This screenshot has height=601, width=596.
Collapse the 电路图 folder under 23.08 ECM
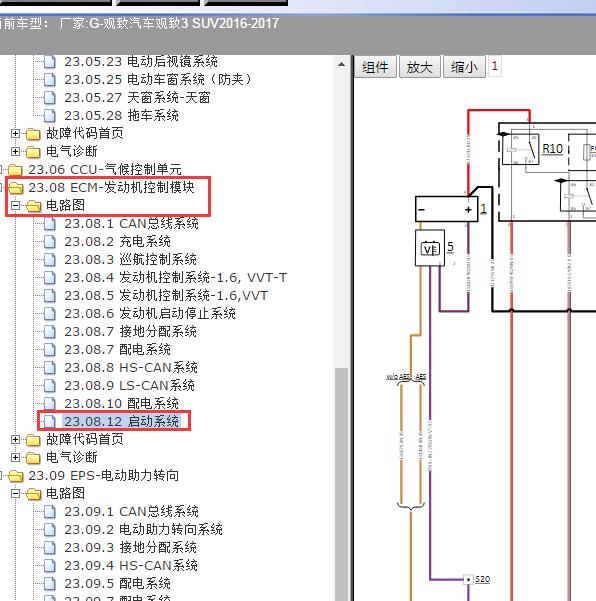15,205
